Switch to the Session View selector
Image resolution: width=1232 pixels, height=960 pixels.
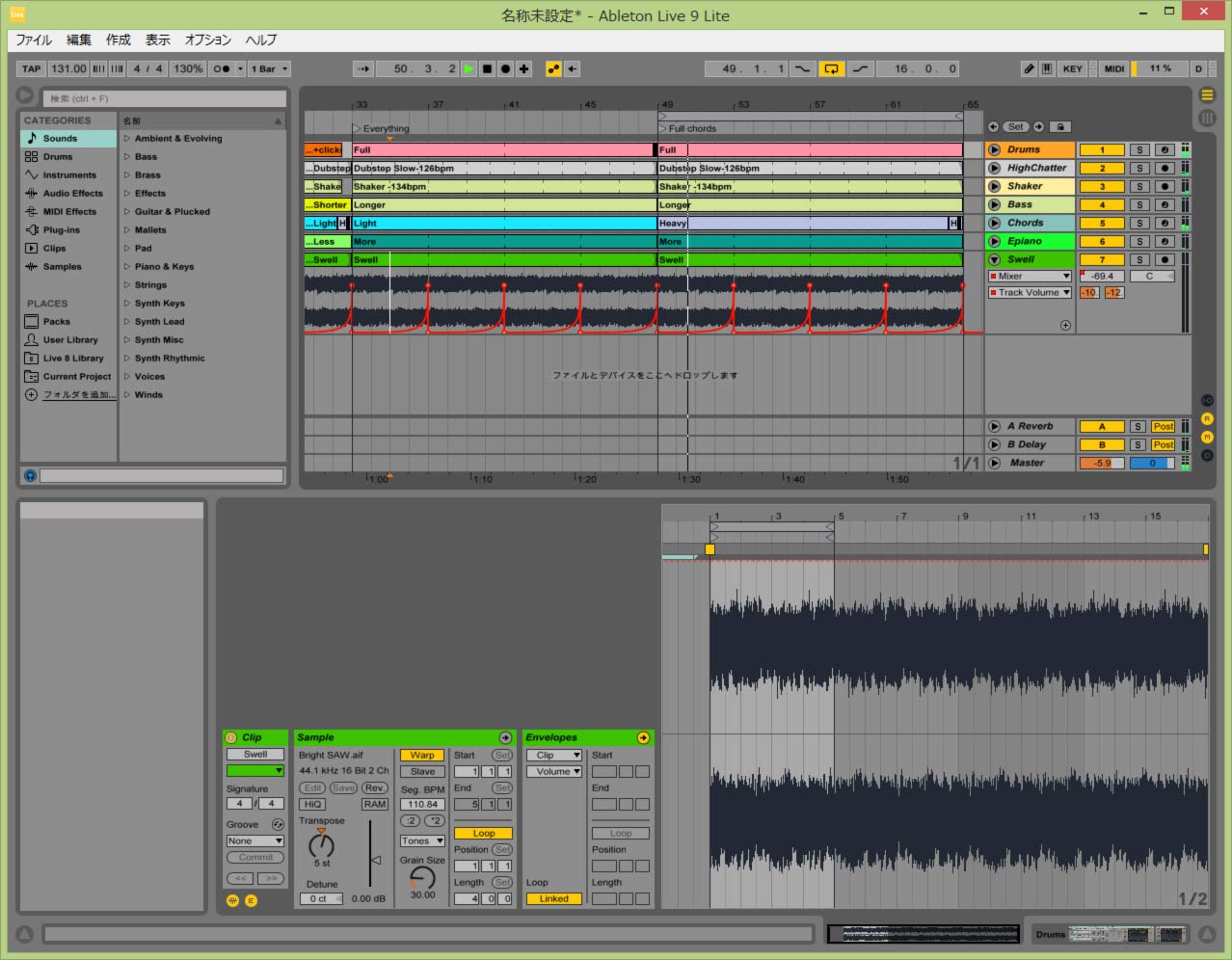pyautogui.click(x=1207, y=118)
